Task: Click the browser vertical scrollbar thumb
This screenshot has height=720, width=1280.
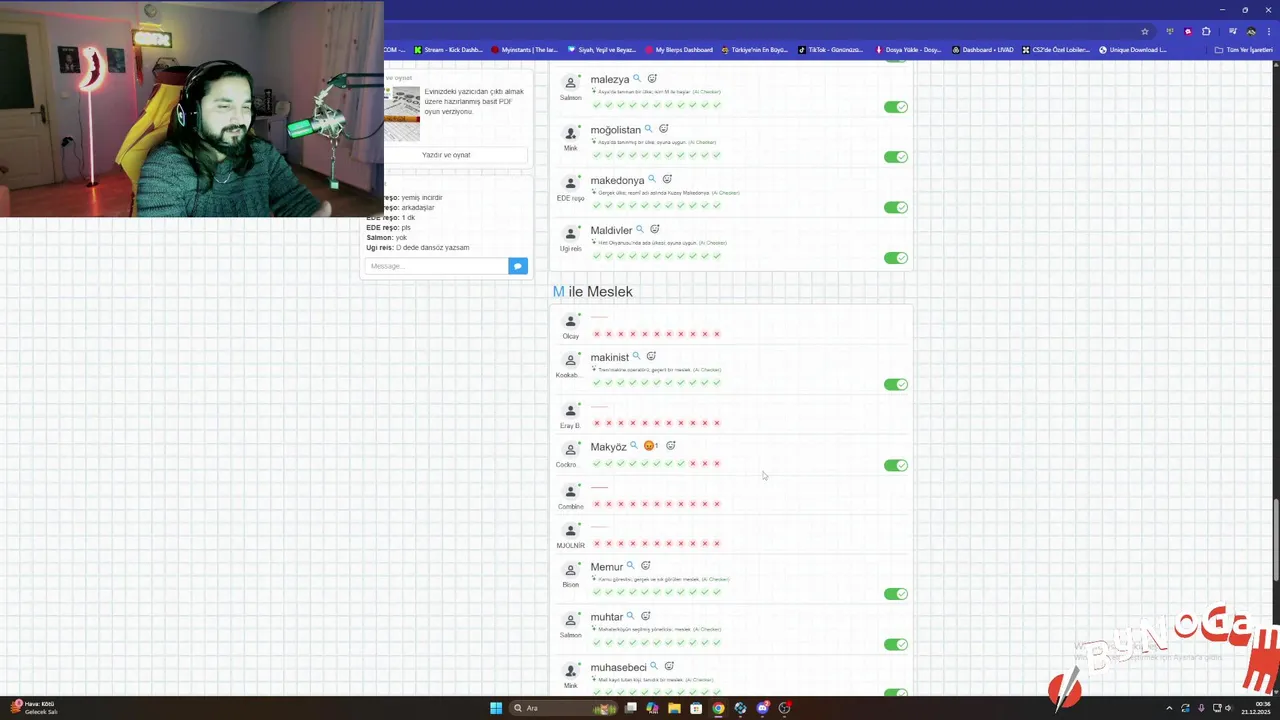Action: [1275, 539]
